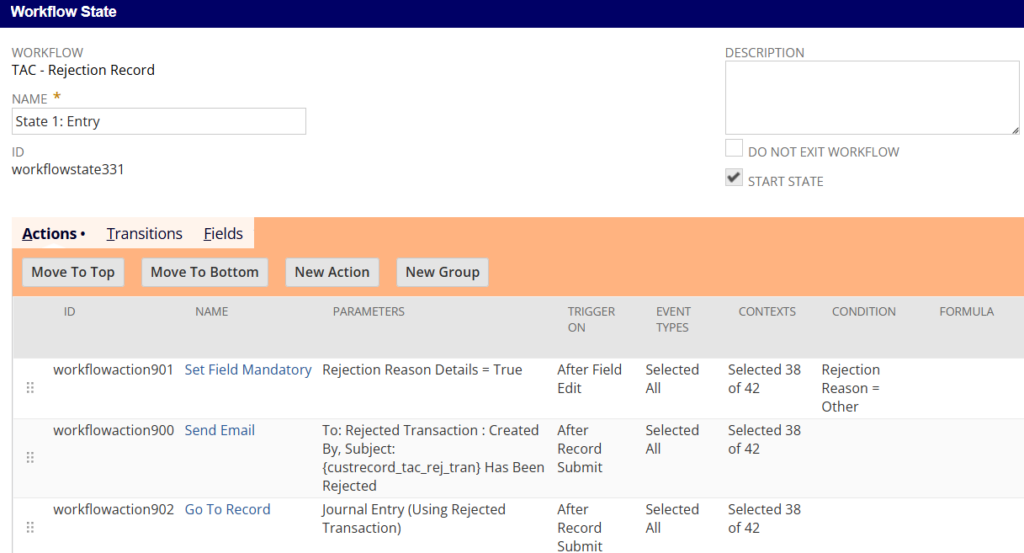
Task: Open the Fields tab
Action: [223, 234]
